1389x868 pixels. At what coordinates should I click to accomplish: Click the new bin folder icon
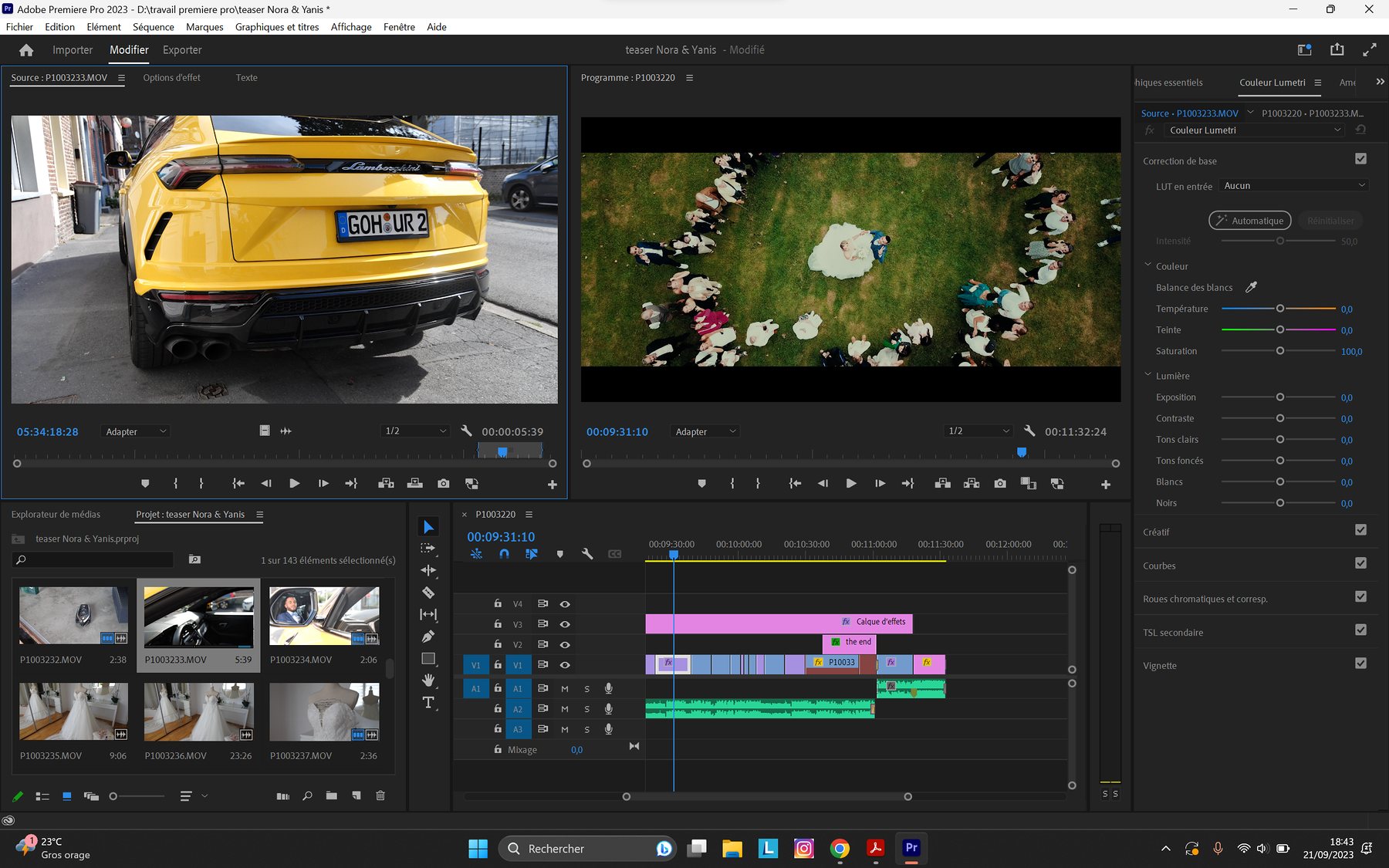[332, 795]
